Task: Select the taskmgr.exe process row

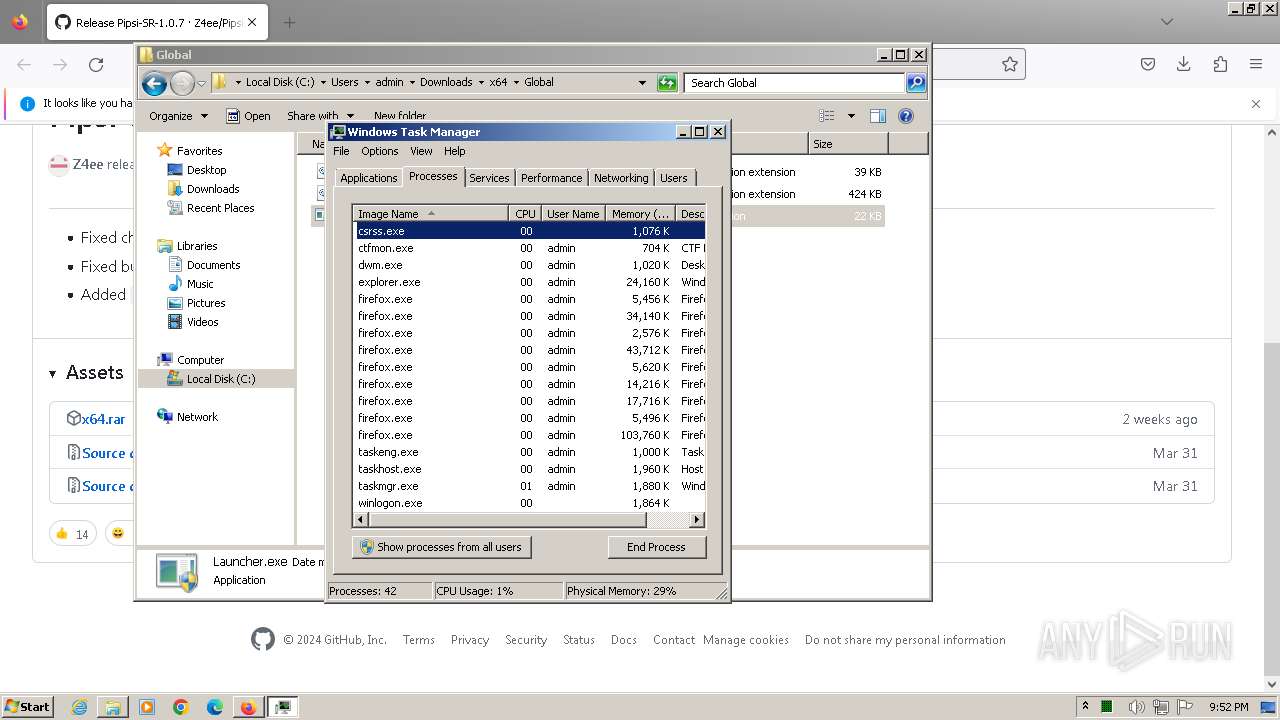Action: click(530, 486)
